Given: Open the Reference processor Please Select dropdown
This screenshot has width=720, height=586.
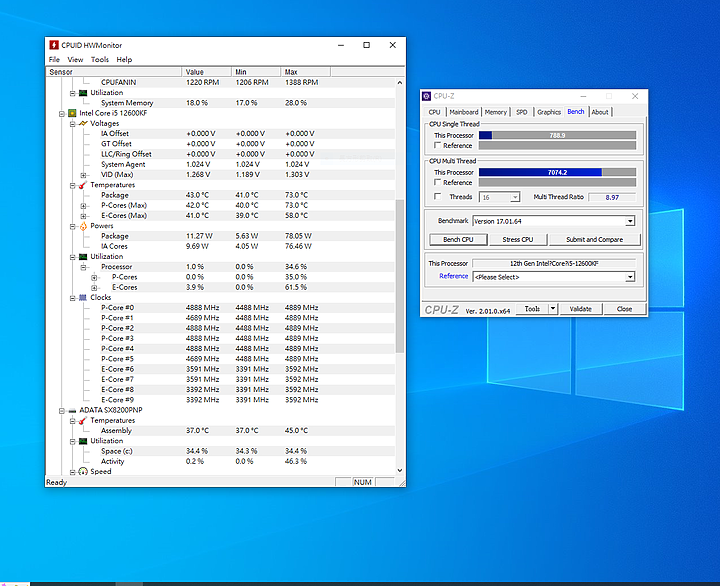Looking at the screenshot, I should [x=630, y=277].
